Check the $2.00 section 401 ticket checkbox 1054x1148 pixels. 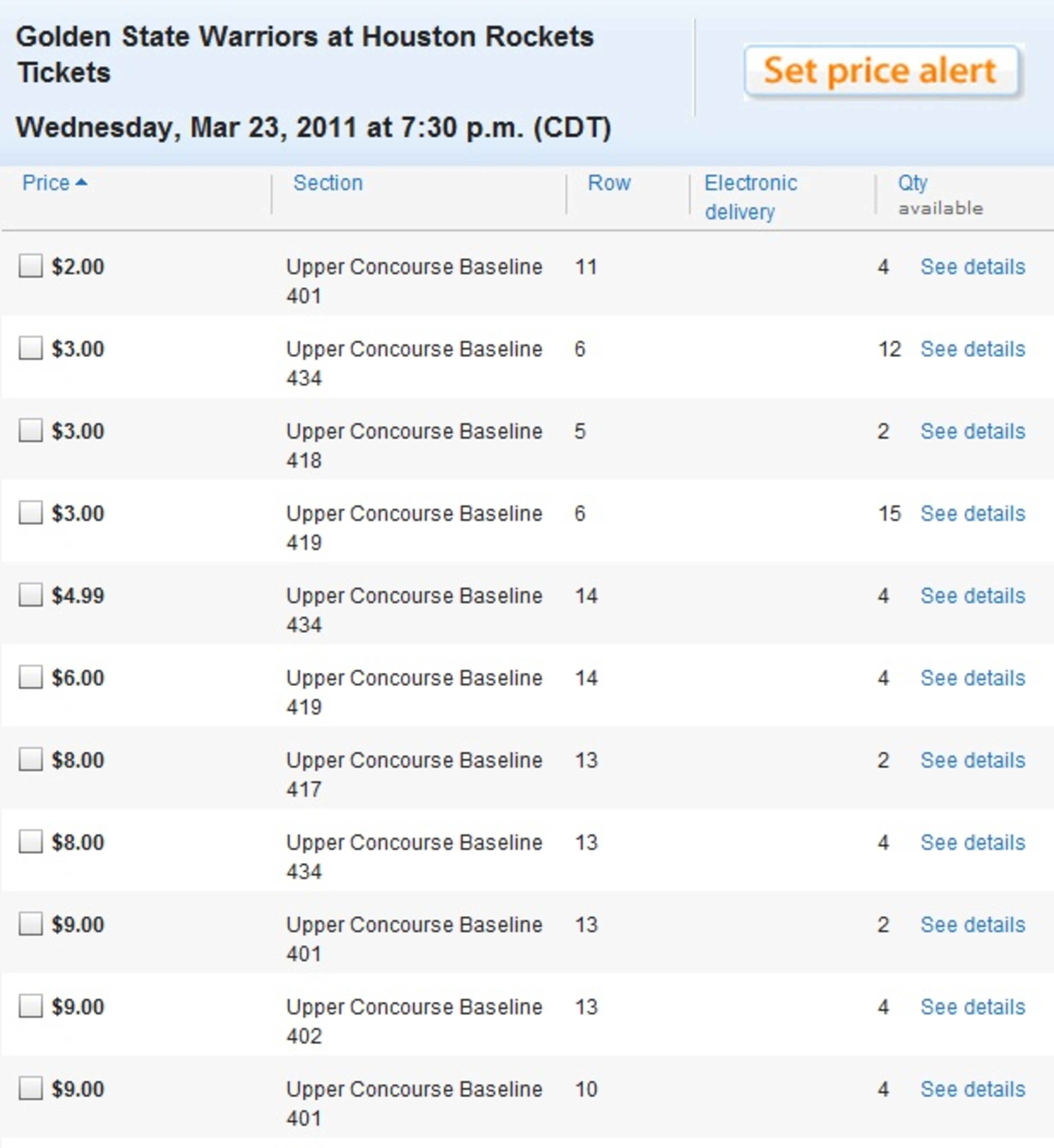pyautogui.click(x=31, y=266)
